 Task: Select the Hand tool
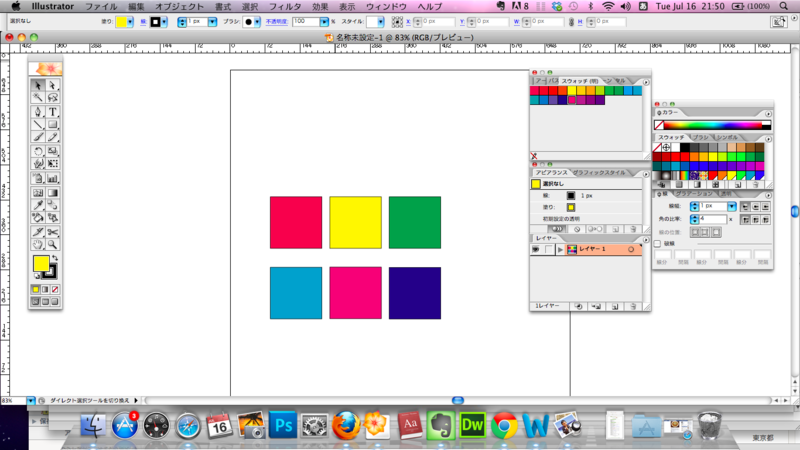(38, 245)
